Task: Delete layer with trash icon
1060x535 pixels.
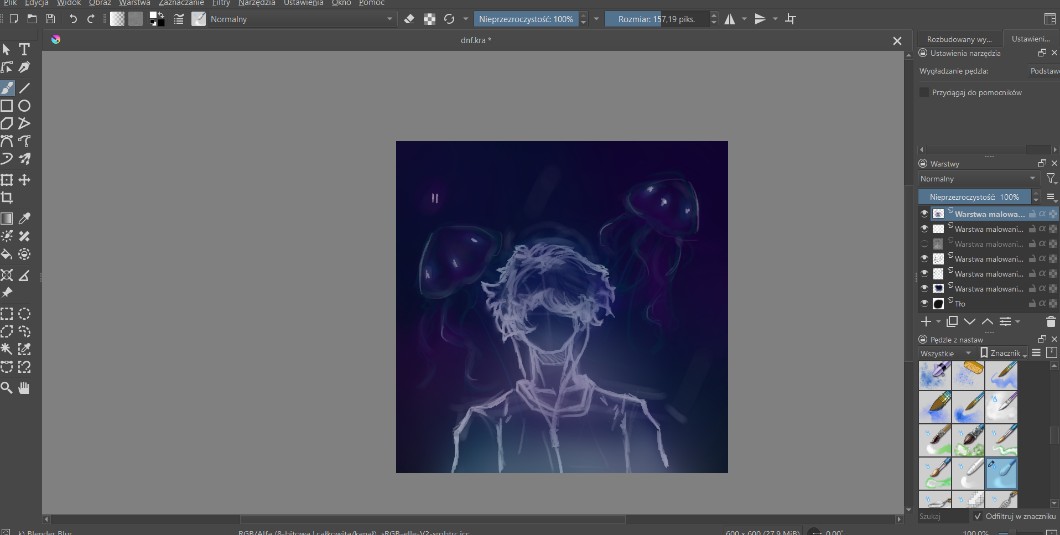Action: coord(1050,322)
